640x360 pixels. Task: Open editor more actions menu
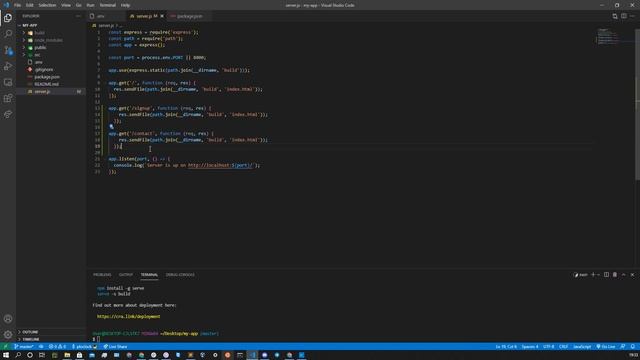[632, 16]
